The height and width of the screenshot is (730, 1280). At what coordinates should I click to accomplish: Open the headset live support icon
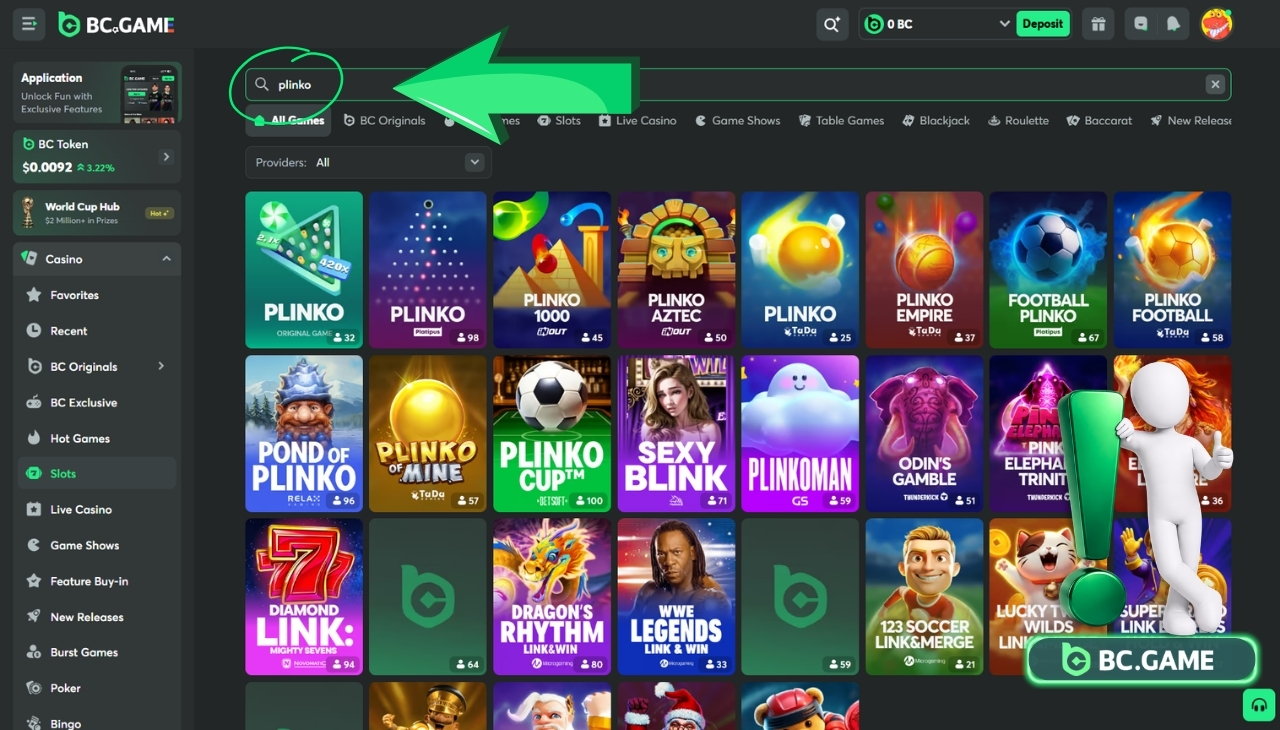pyautogui.click(x=1259, y=705)
